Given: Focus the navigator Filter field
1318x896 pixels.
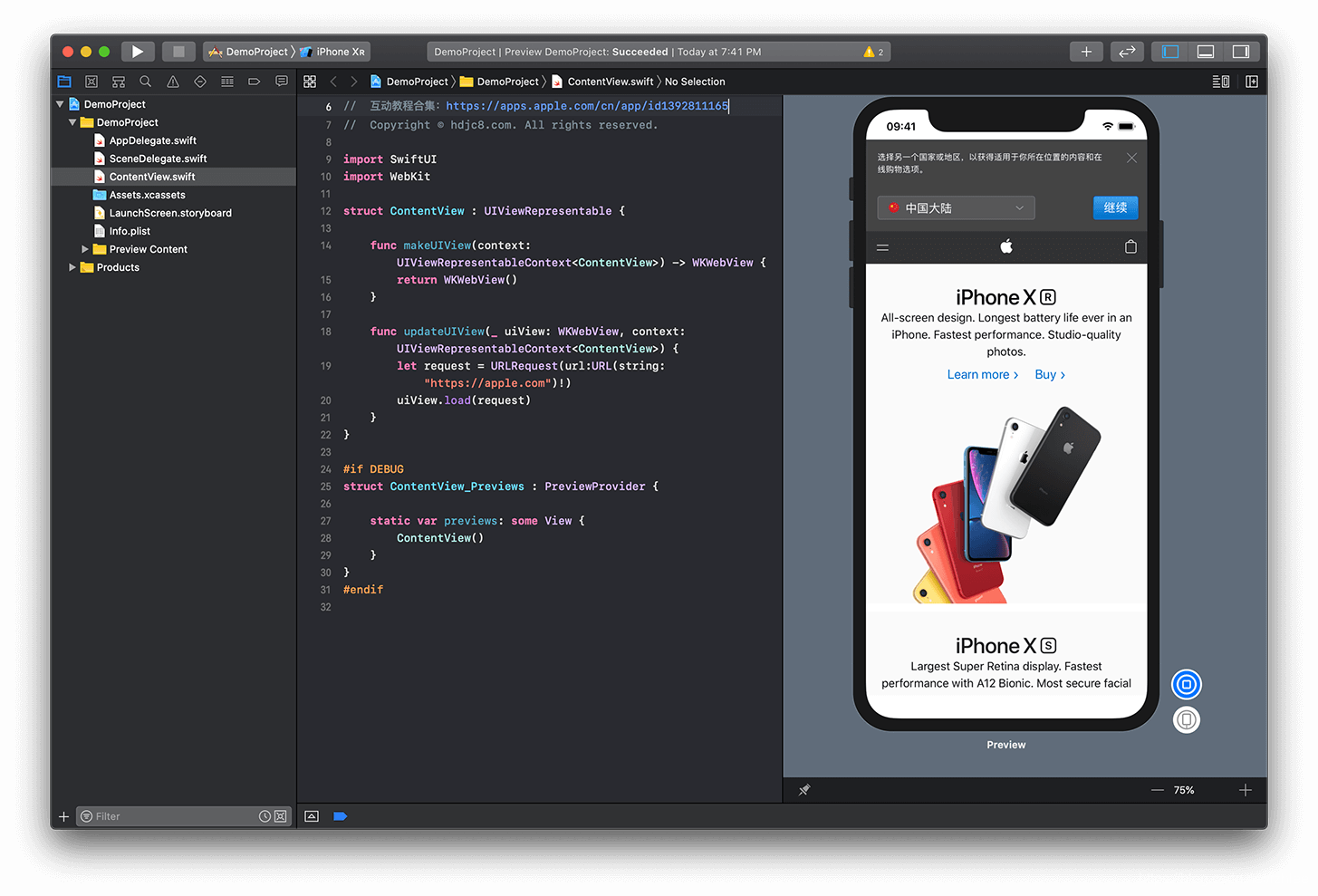Looking at the screenshot, I should pyautogui.click(x=184, y=816).
